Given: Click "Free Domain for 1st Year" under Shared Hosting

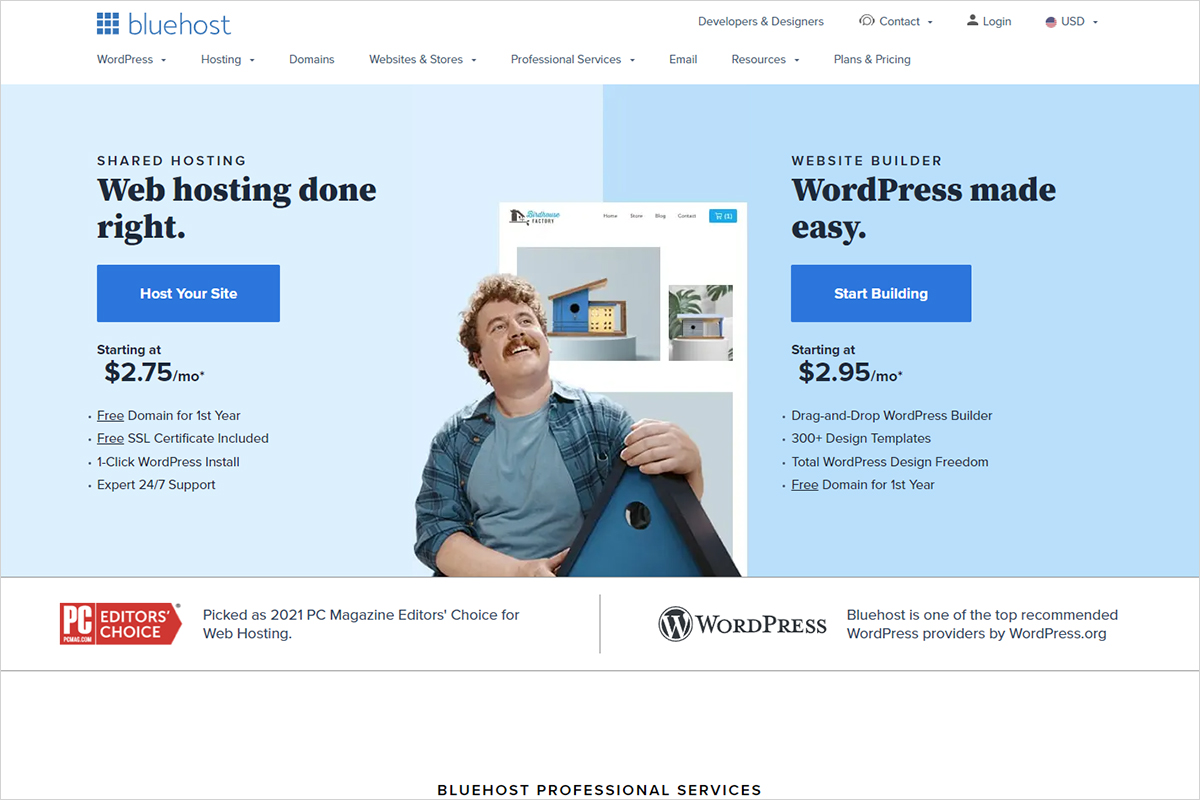Looking at the screenshot, I should [x=169, y=416].
